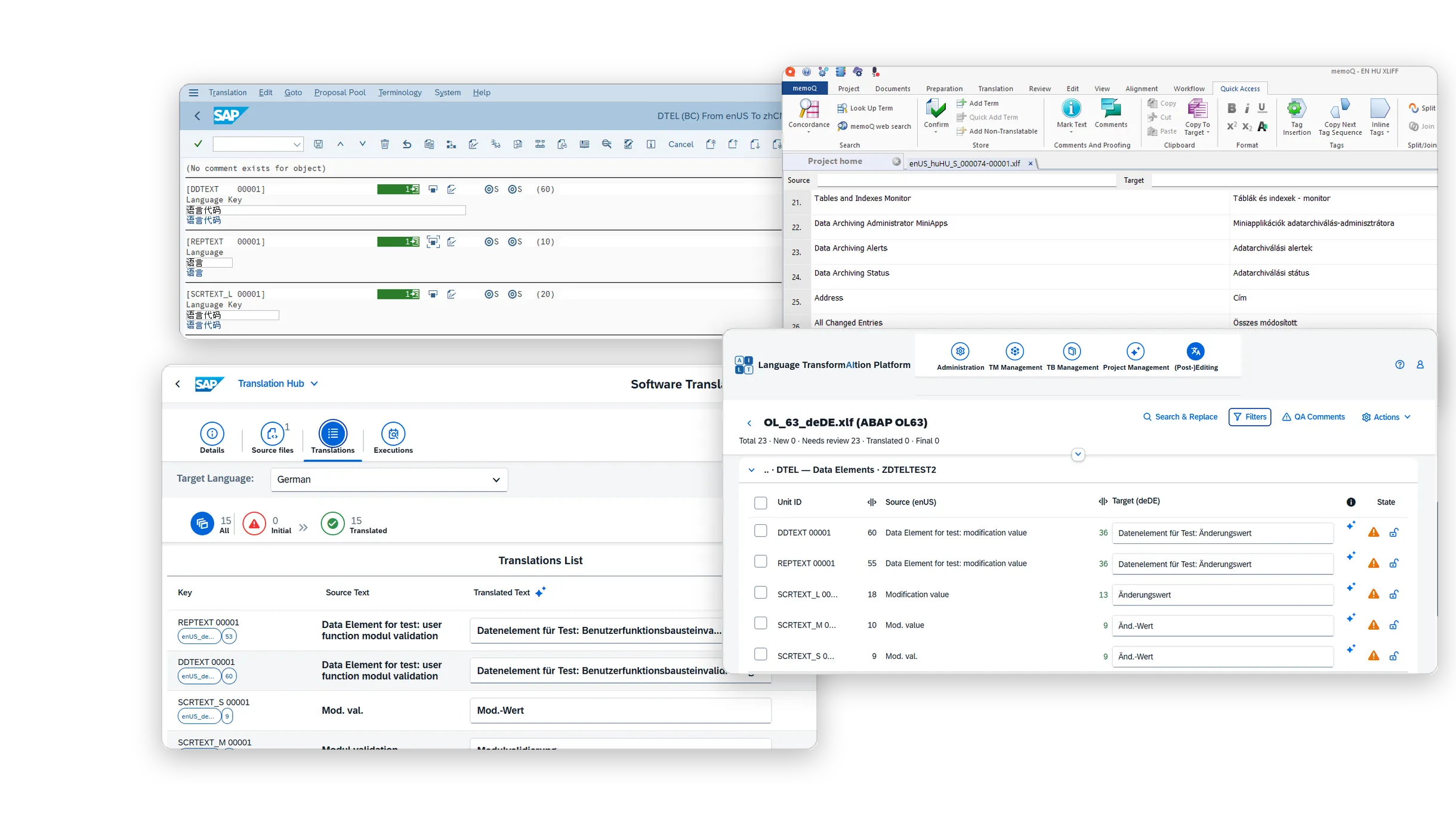Image resolution: width=1456 pixels, height=823 pixels.
Task: Apply bold formatting in memoQ
Action: click(x=1232, y=109)
